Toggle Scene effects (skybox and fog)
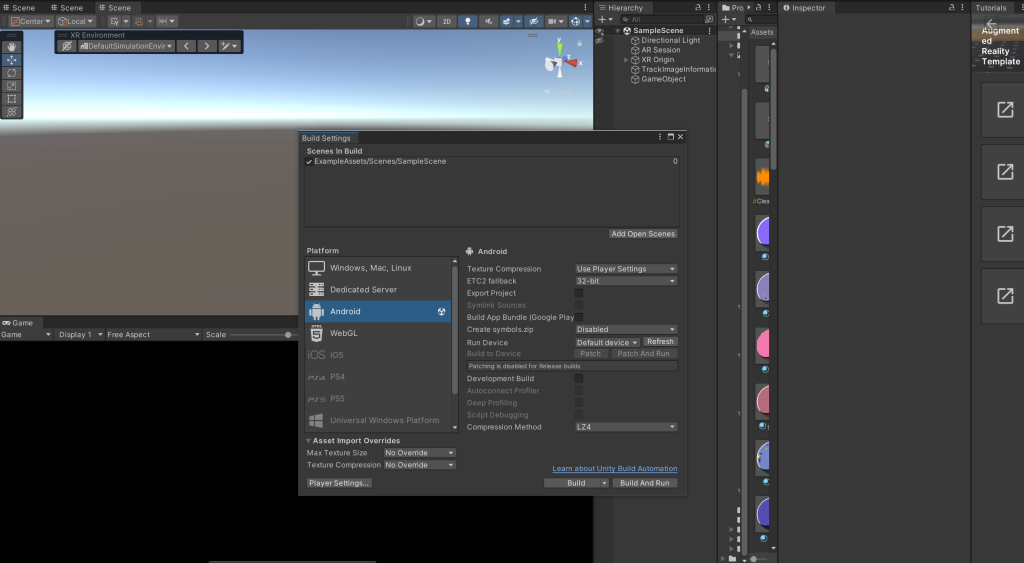1024x563 pixels. coord(506,22)
